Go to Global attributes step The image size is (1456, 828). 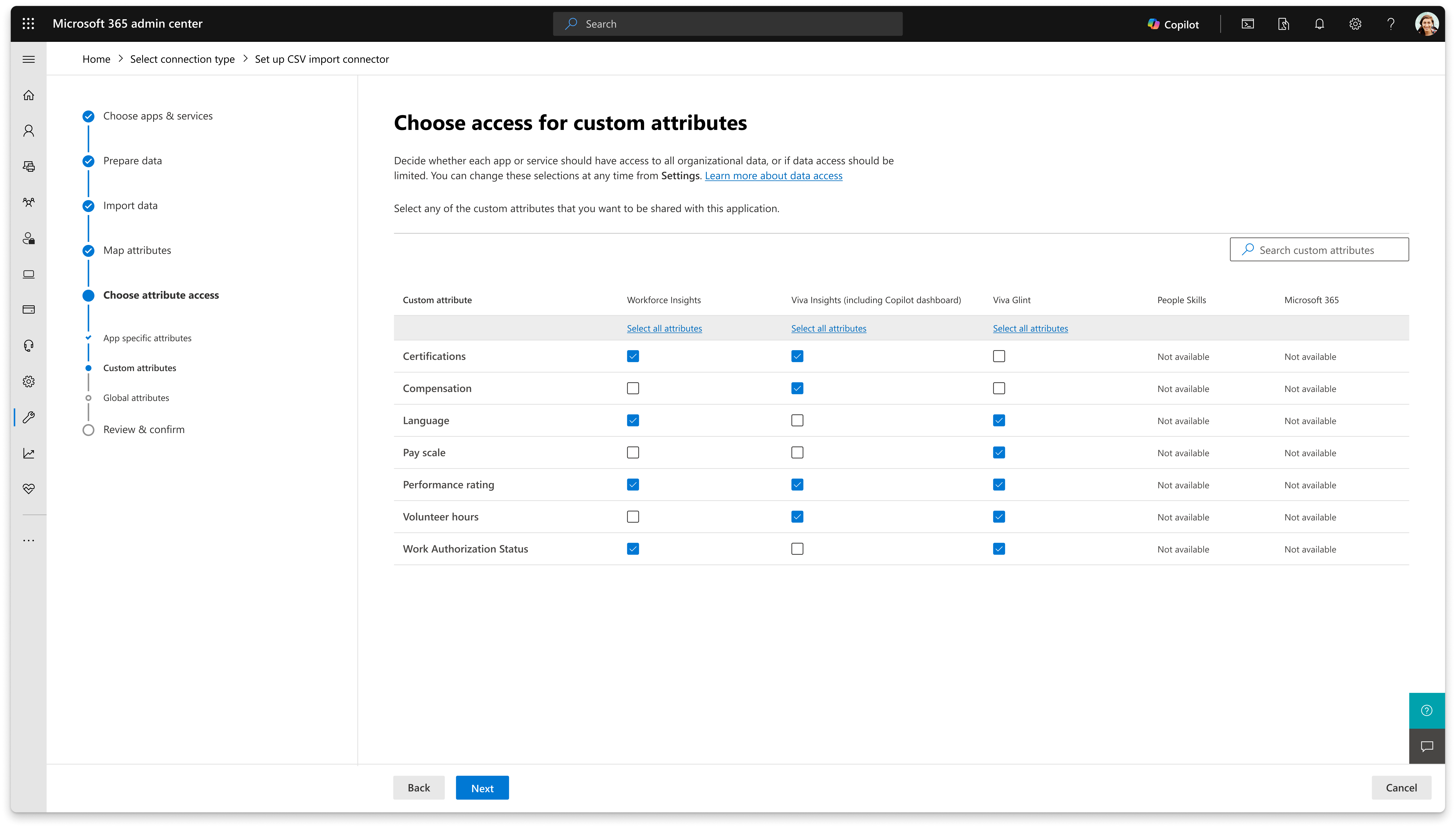(x=136, y=398)
